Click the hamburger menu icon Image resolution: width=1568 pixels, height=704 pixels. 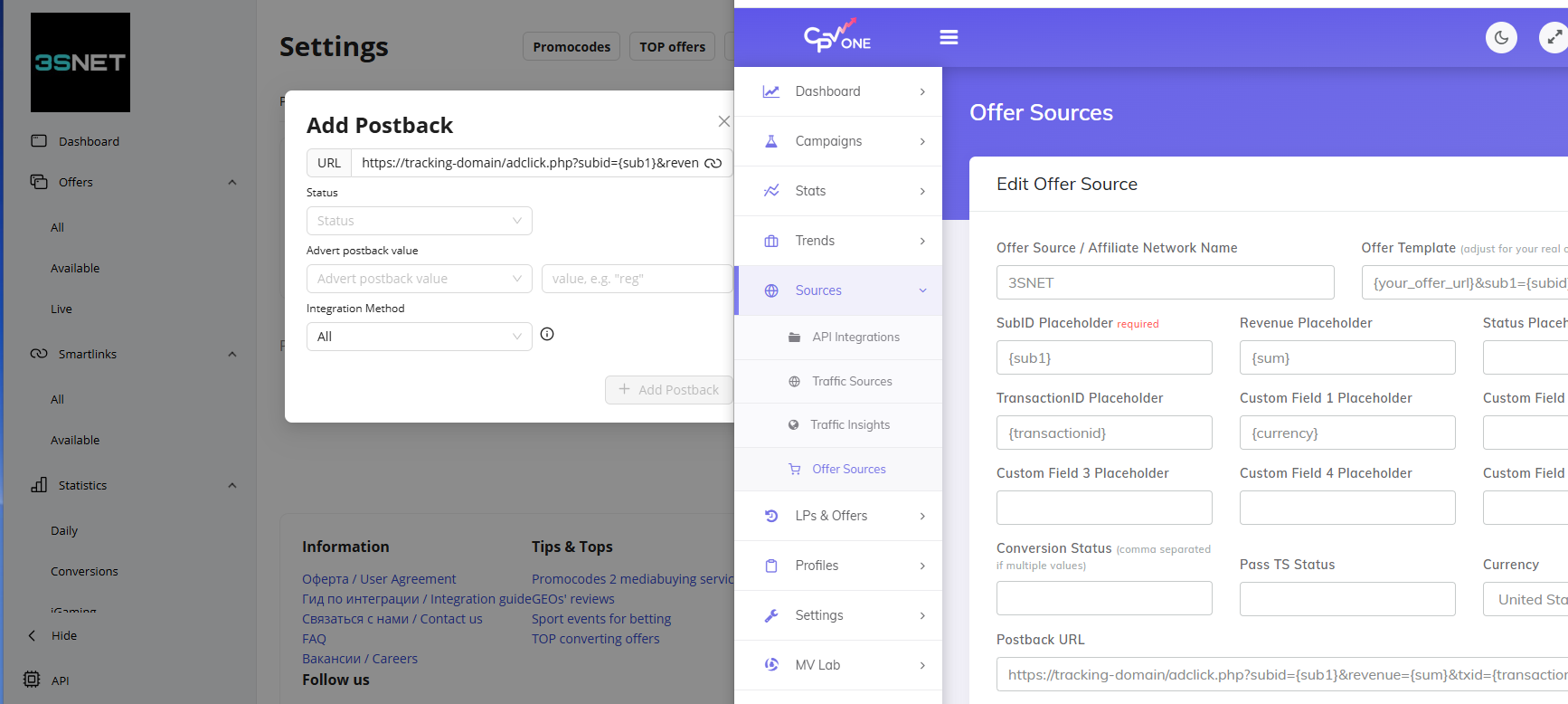[949, 37]
